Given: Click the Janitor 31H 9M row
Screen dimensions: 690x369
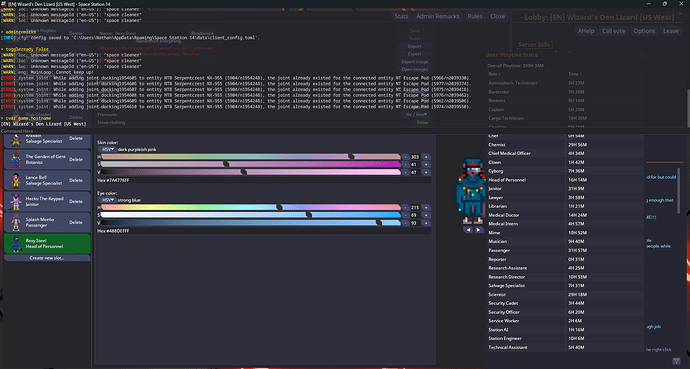Looking at the screenshot, I should pyautogui.click(x=565, y=189).
